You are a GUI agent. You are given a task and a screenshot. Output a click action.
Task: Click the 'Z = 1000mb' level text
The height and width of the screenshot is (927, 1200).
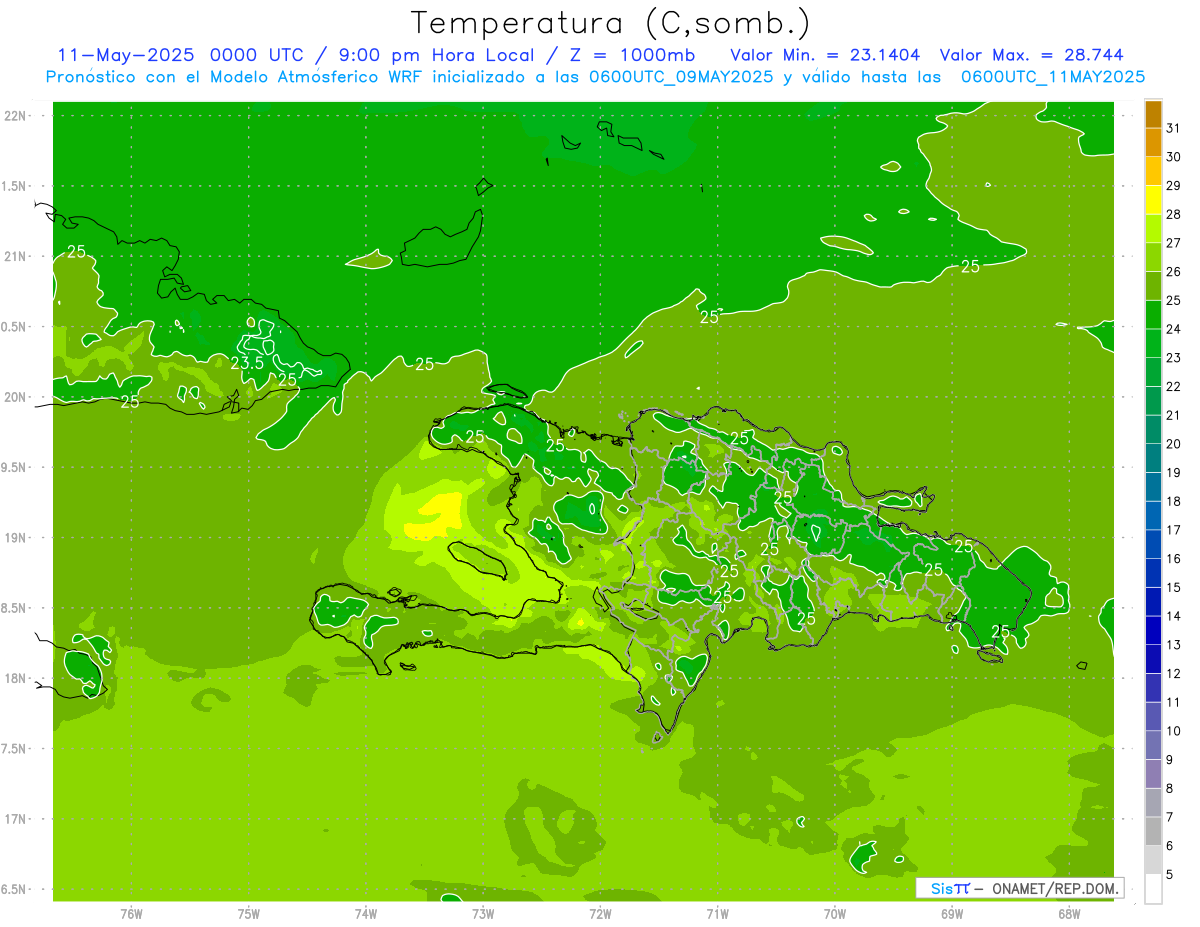coord(630,55)
